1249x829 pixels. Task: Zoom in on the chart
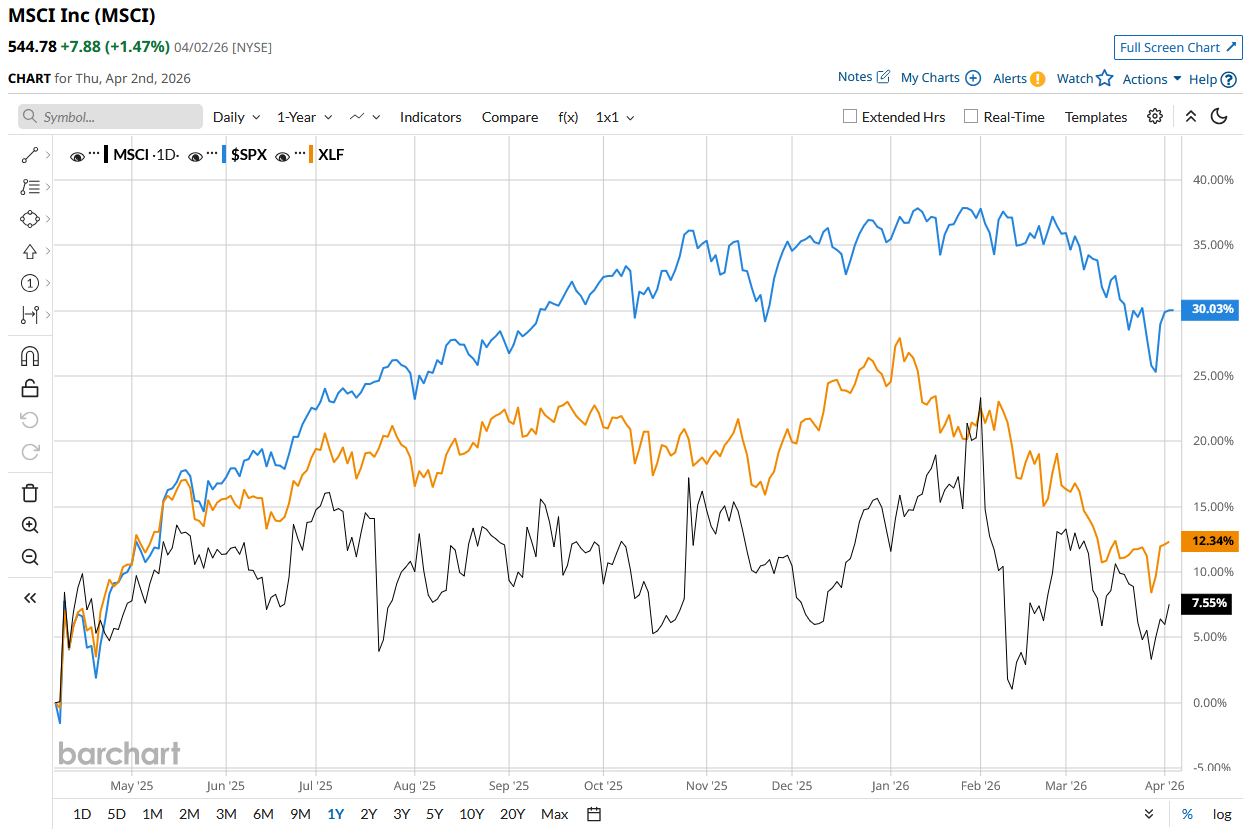coord(30,525)
